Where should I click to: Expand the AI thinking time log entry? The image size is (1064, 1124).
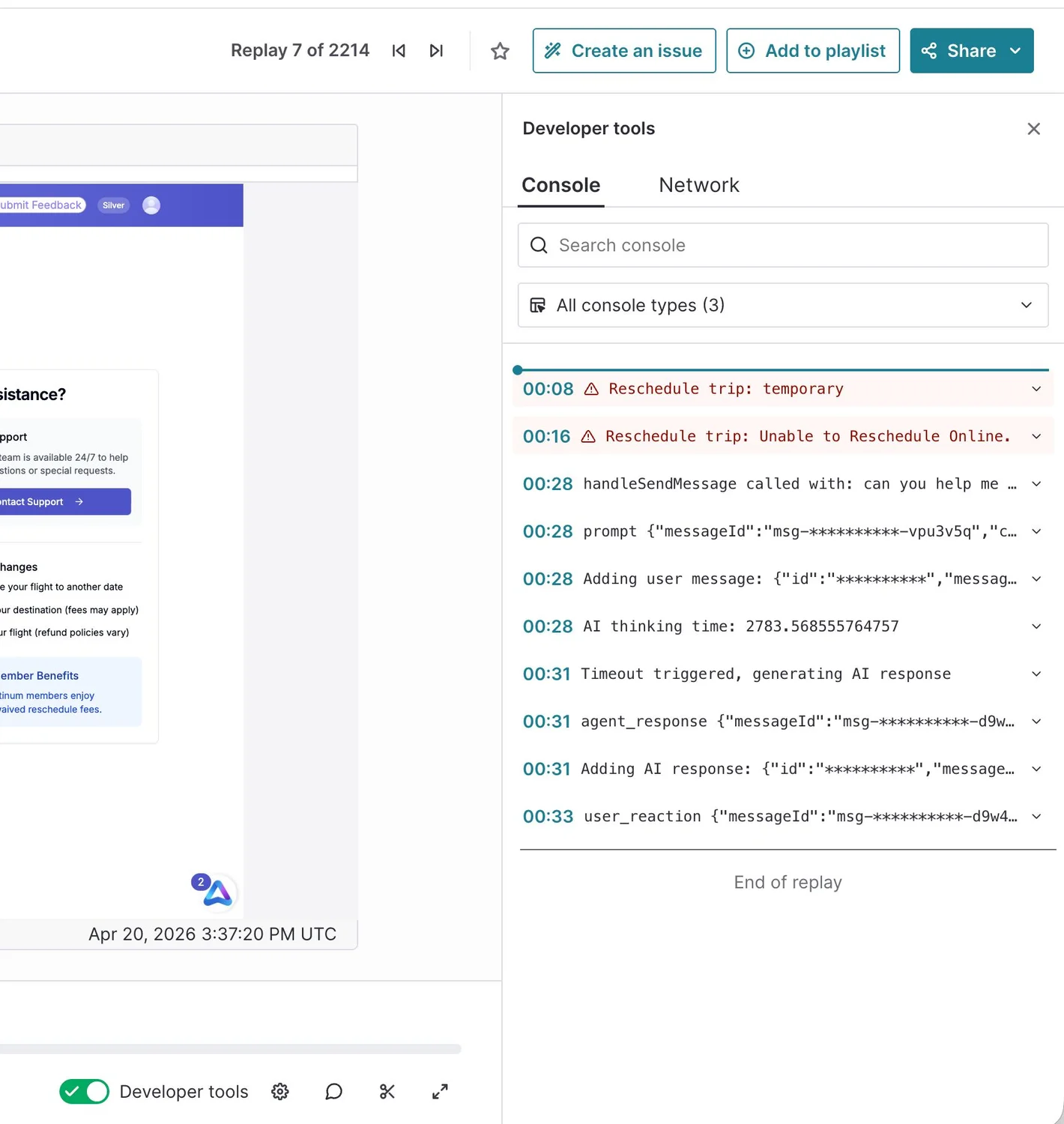click(x=1036, y=626)
